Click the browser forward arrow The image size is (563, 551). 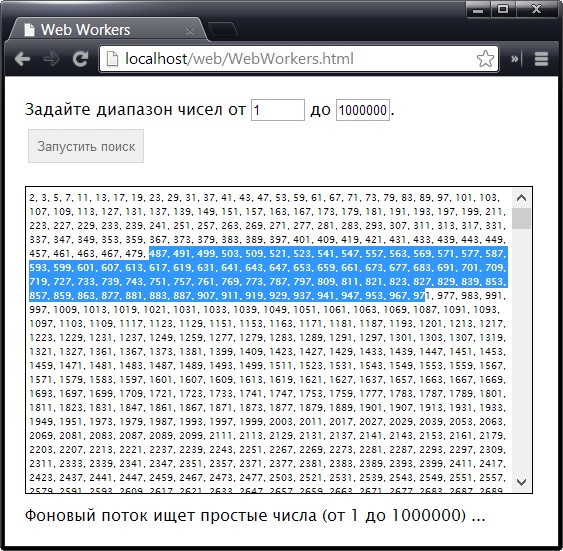pos(51,59)
